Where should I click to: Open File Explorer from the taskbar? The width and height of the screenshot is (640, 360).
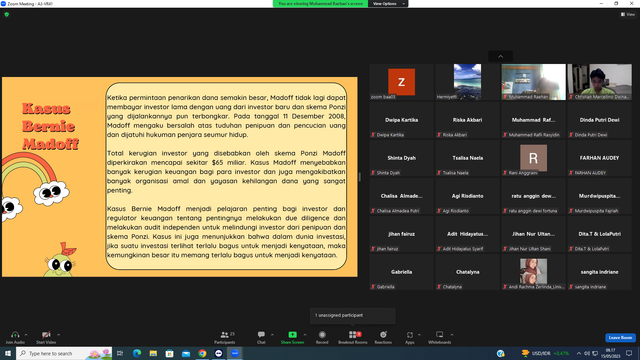(x=153, y=353)
